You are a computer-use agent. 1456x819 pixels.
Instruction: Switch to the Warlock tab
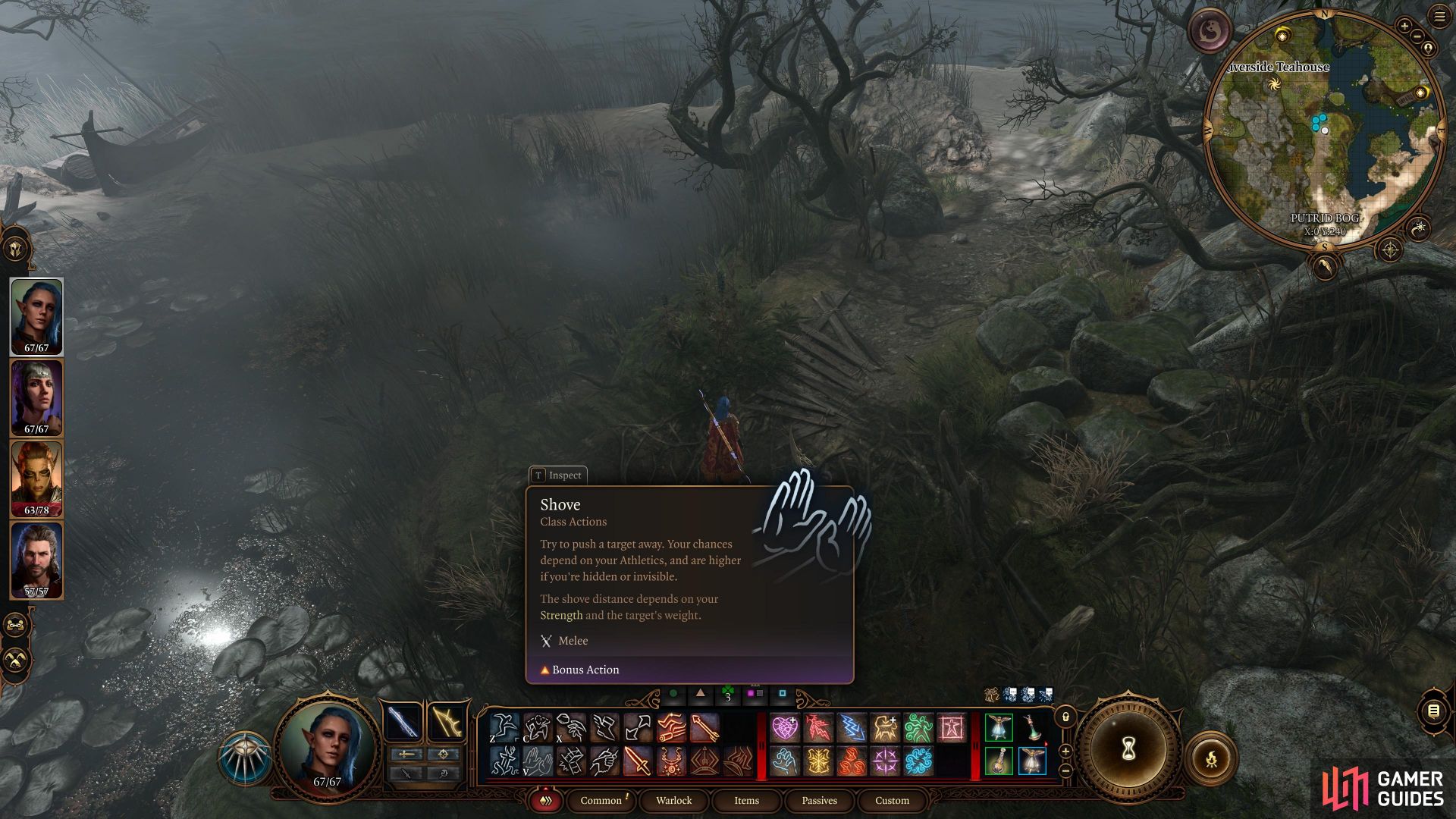point(672,800)
